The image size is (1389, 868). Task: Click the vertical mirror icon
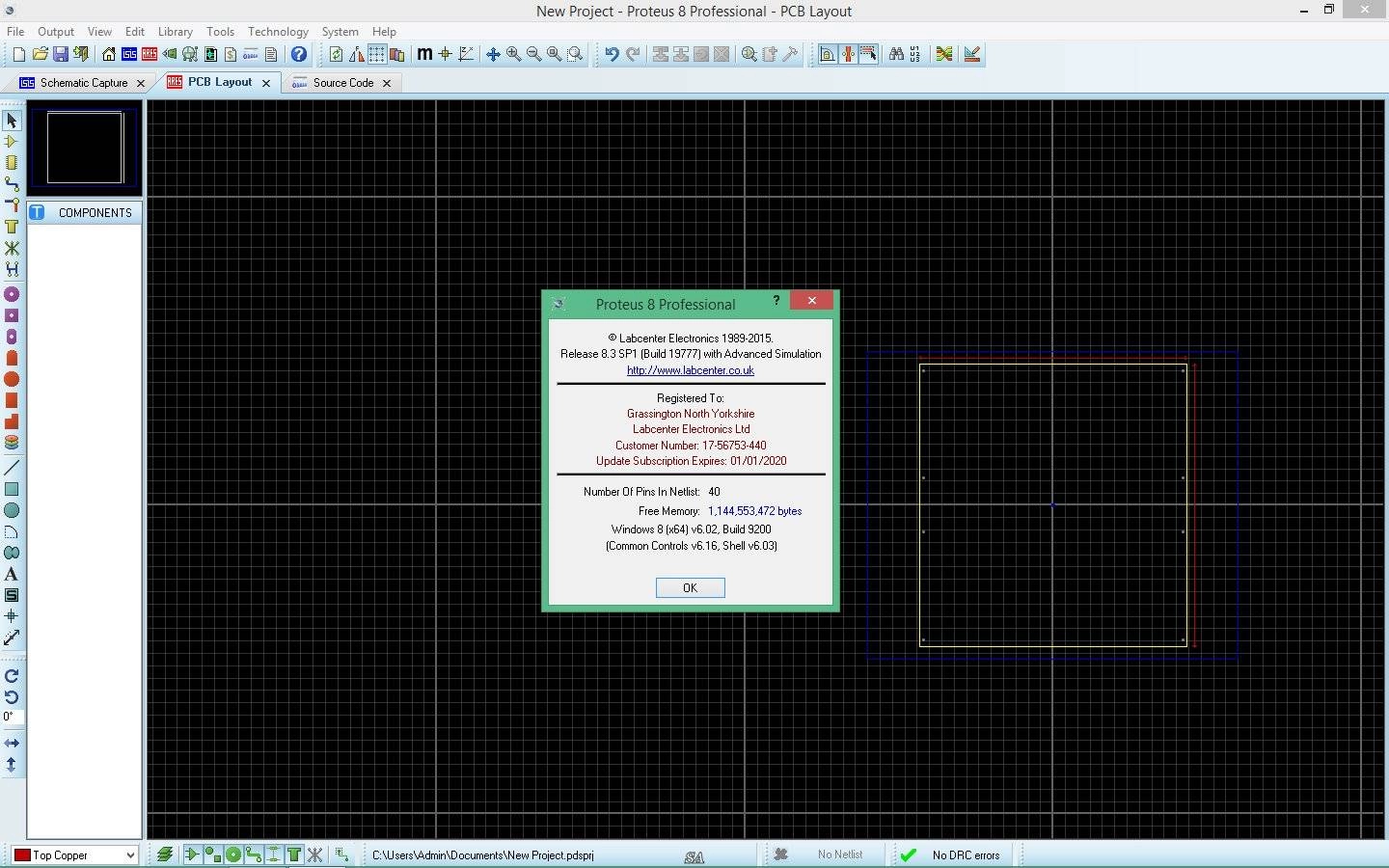[x=12, y=765]
